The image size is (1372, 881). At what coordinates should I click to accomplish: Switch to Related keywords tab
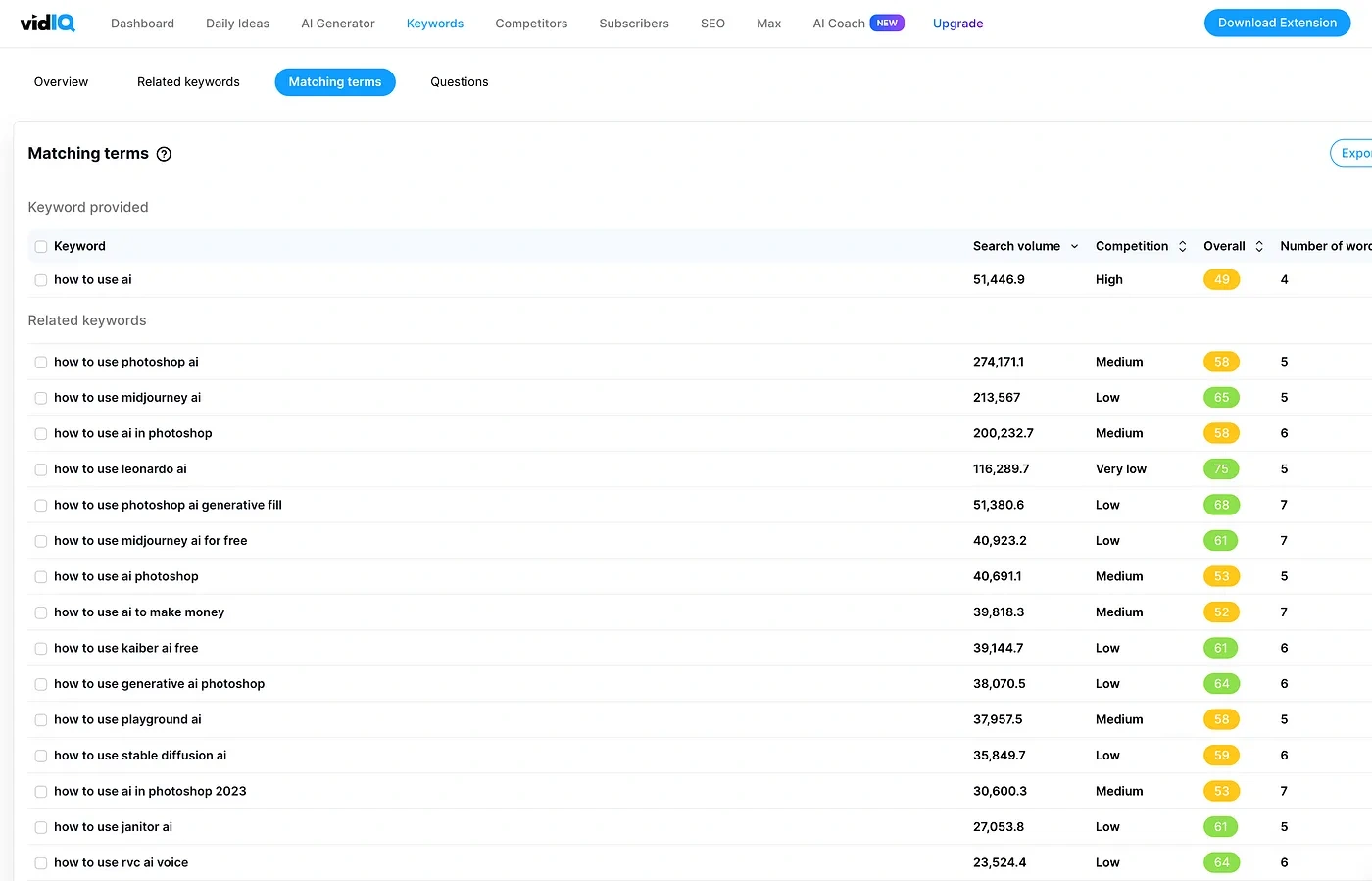tap(188, 82)
